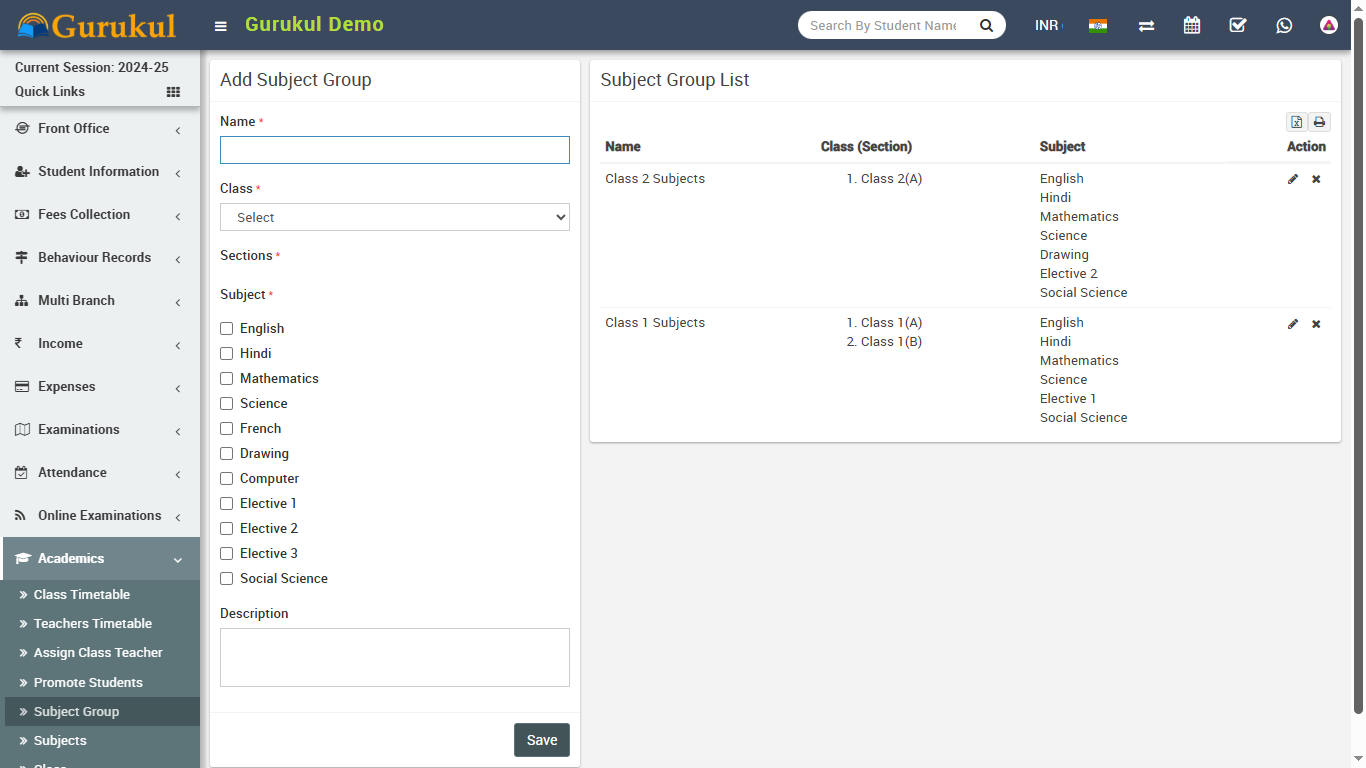Go to Promote Students menu item
Screen dimensions: 1366x768
pyautogui.click(x=88, y=683)
